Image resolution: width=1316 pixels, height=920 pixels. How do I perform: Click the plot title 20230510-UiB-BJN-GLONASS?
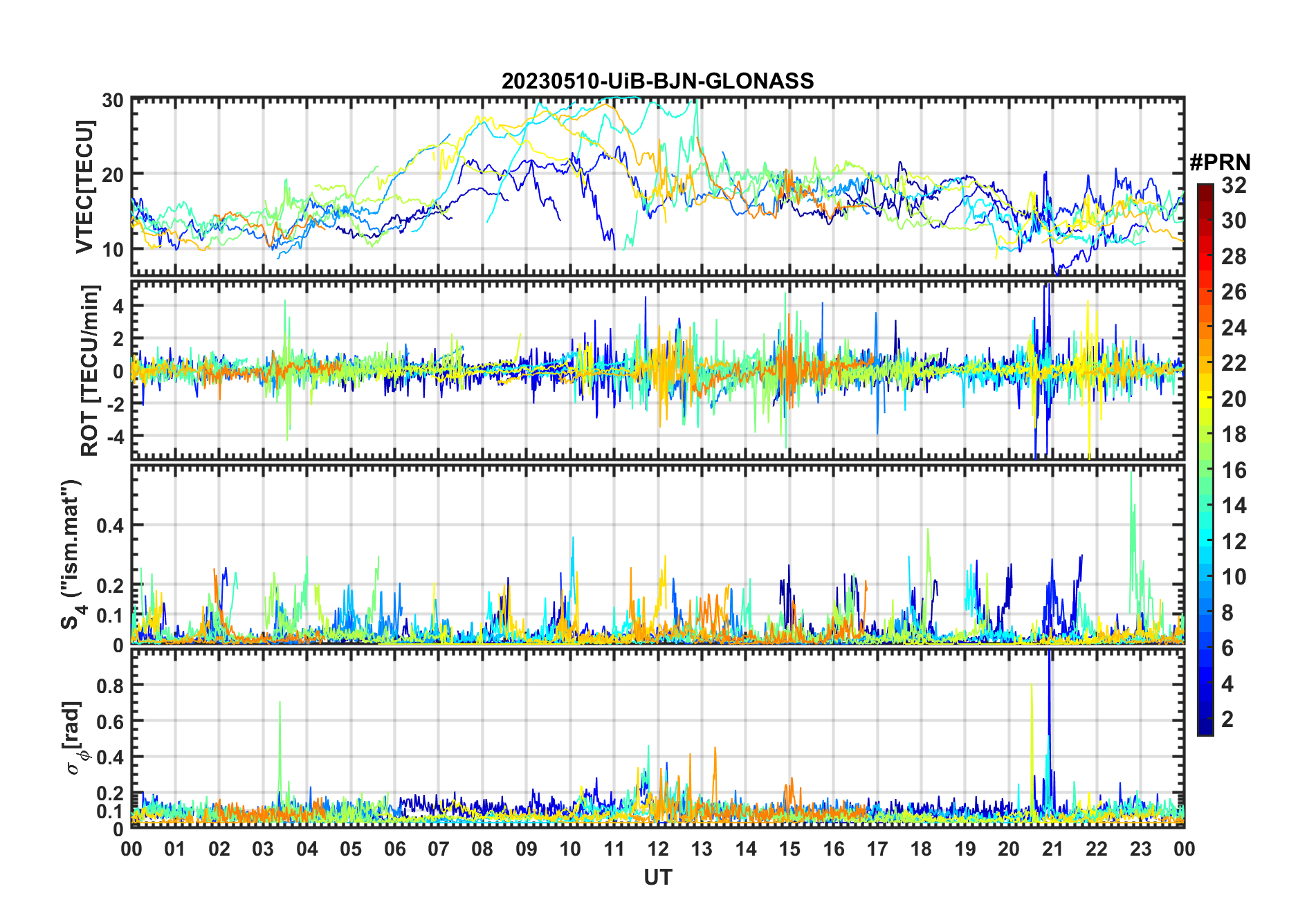[657, 81]
